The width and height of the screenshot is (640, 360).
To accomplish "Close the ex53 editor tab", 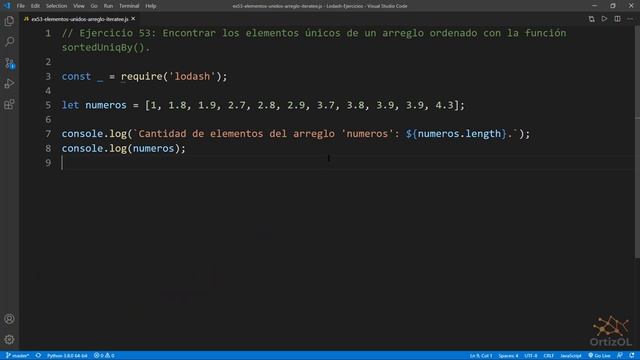I will (x=133, y=19).
